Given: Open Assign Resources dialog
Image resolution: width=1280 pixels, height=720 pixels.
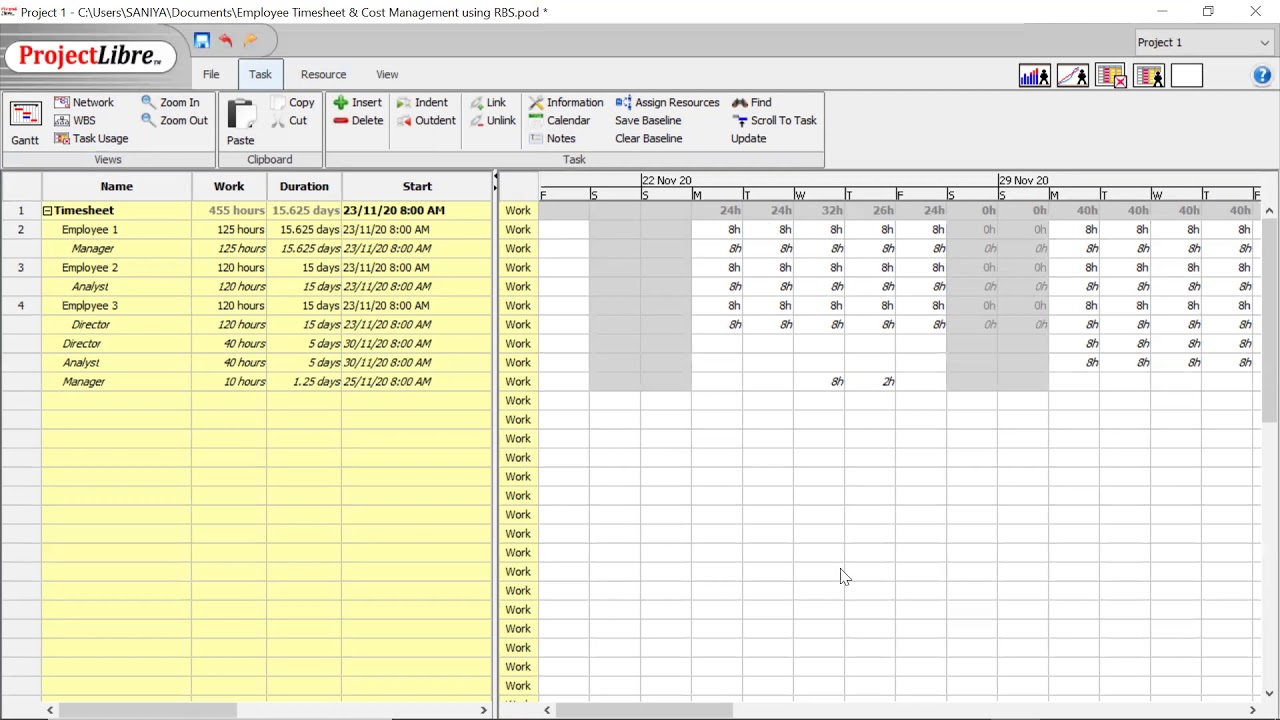Looking at the screenshot, I should point(667,102).
